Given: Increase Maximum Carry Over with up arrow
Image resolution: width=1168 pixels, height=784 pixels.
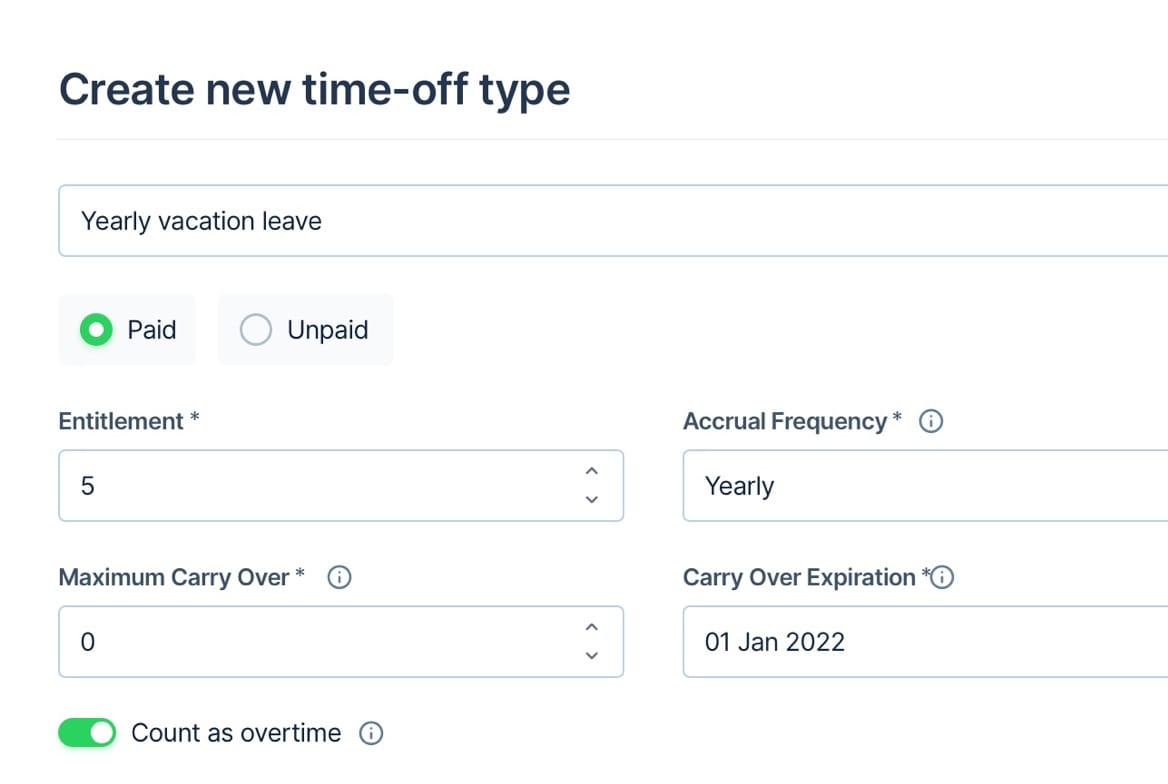Looking at the screenshot, I should tap(591, 626).
